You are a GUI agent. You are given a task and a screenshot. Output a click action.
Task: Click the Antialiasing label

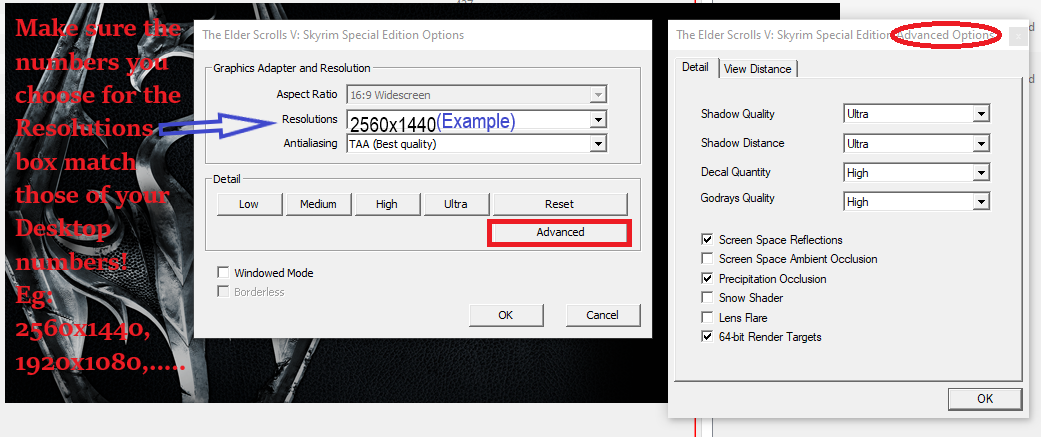pyautogui.click(x=311, y=143)
